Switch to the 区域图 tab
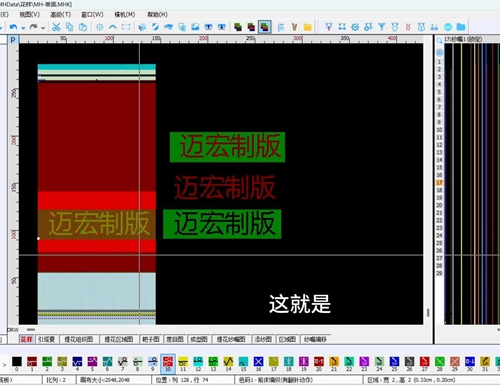The width and height of the screenshot is (500, 385). (x=287, y=339)
